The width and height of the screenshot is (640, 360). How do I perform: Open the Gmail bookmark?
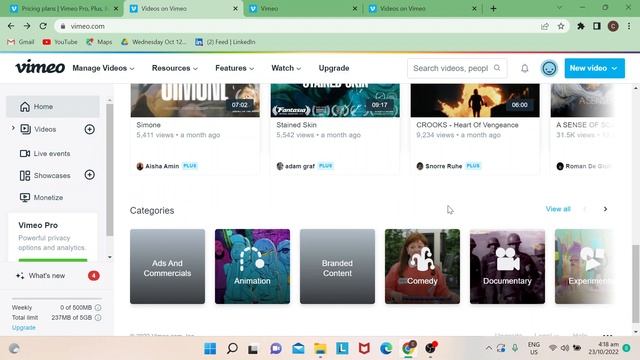coord(21,42)
